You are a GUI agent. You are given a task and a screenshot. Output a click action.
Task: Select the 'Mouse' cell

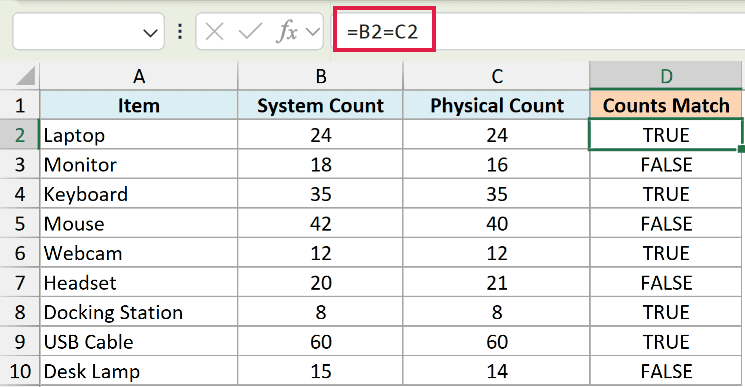point(139,223)
